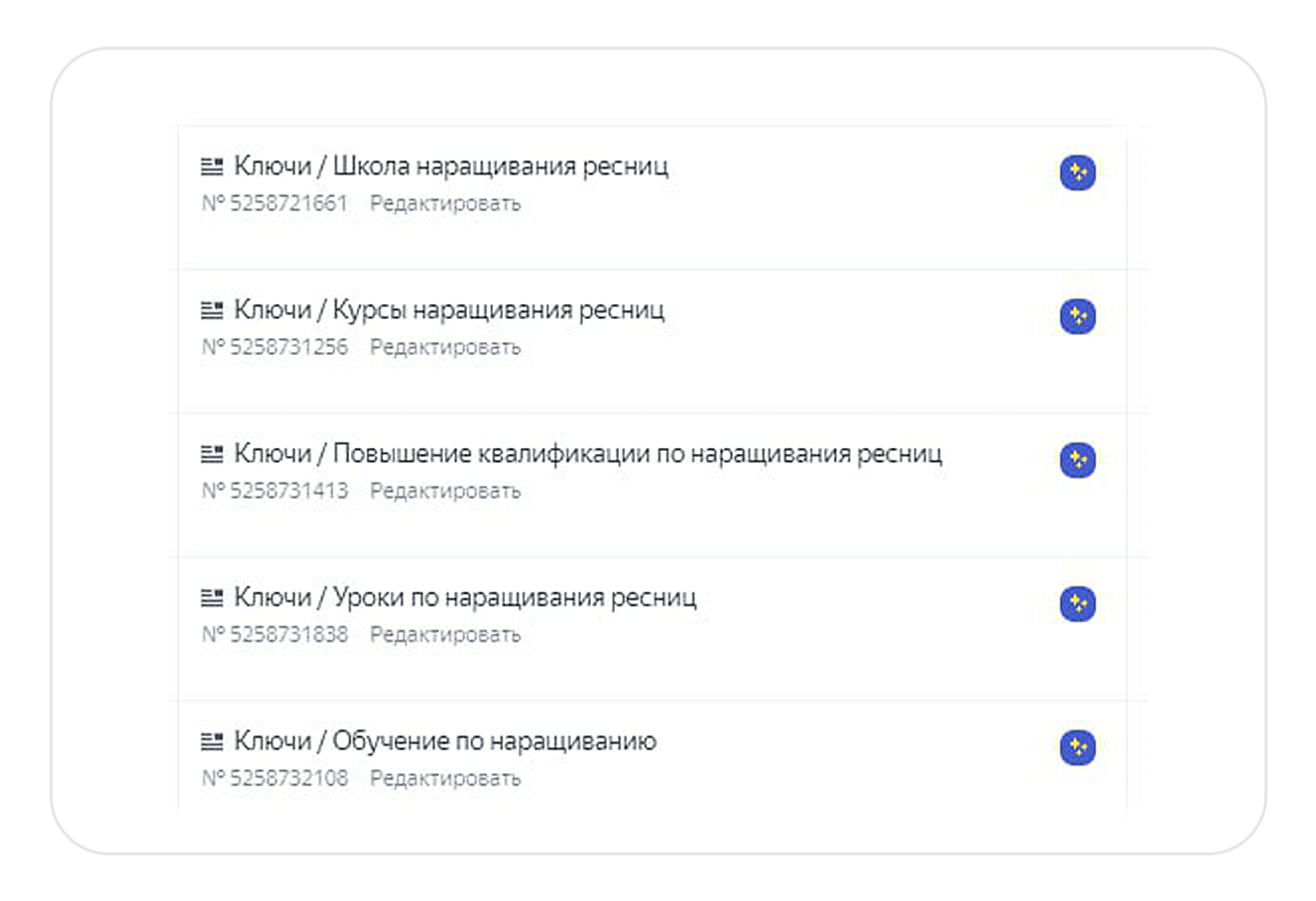The width and height of the screenshot is (1316, 901).
Task: Edit campaign № 5258731838
Action: [444, 635]
